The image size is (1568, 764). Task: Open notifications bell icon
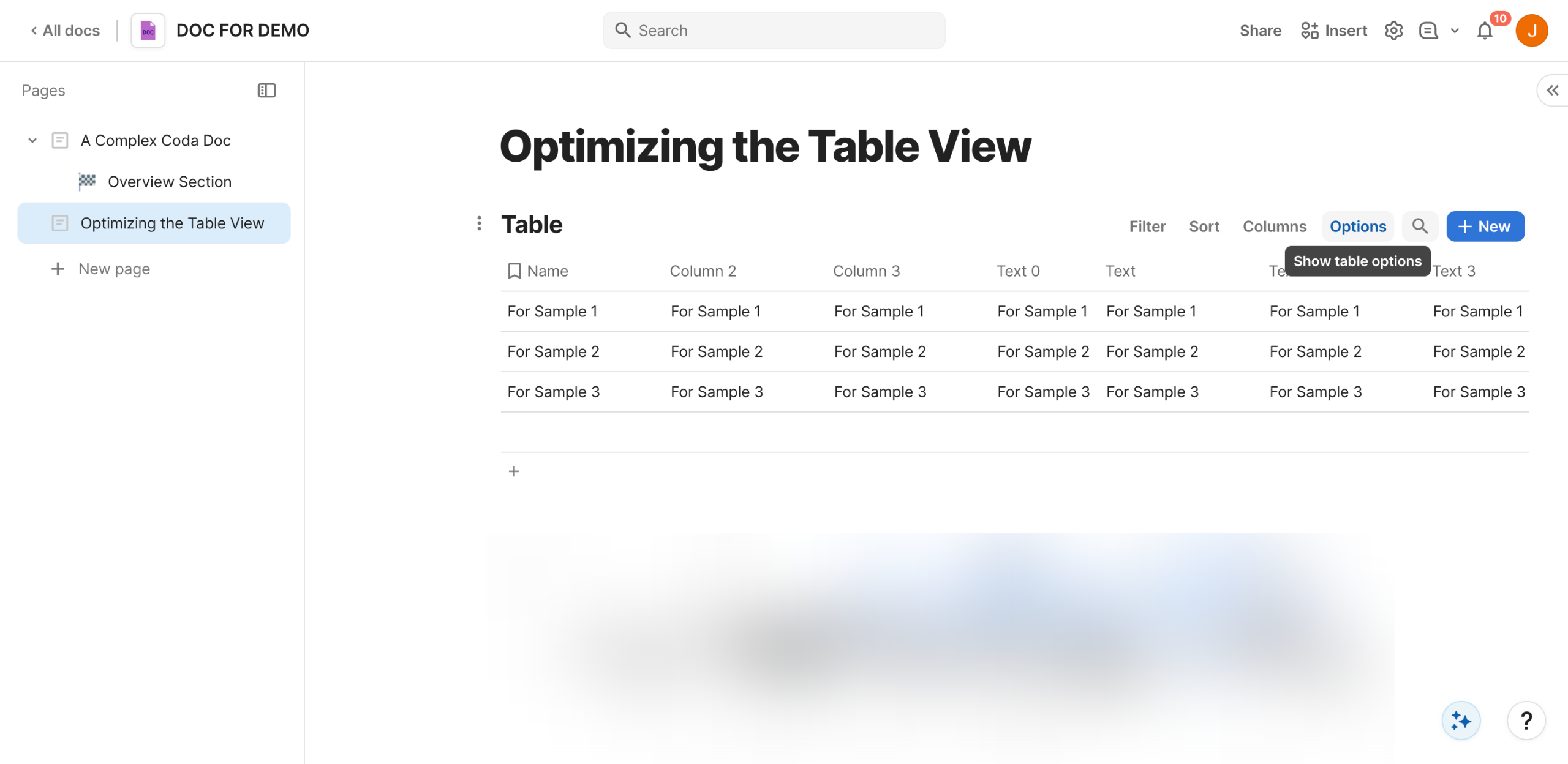[x=1485, y=31]
